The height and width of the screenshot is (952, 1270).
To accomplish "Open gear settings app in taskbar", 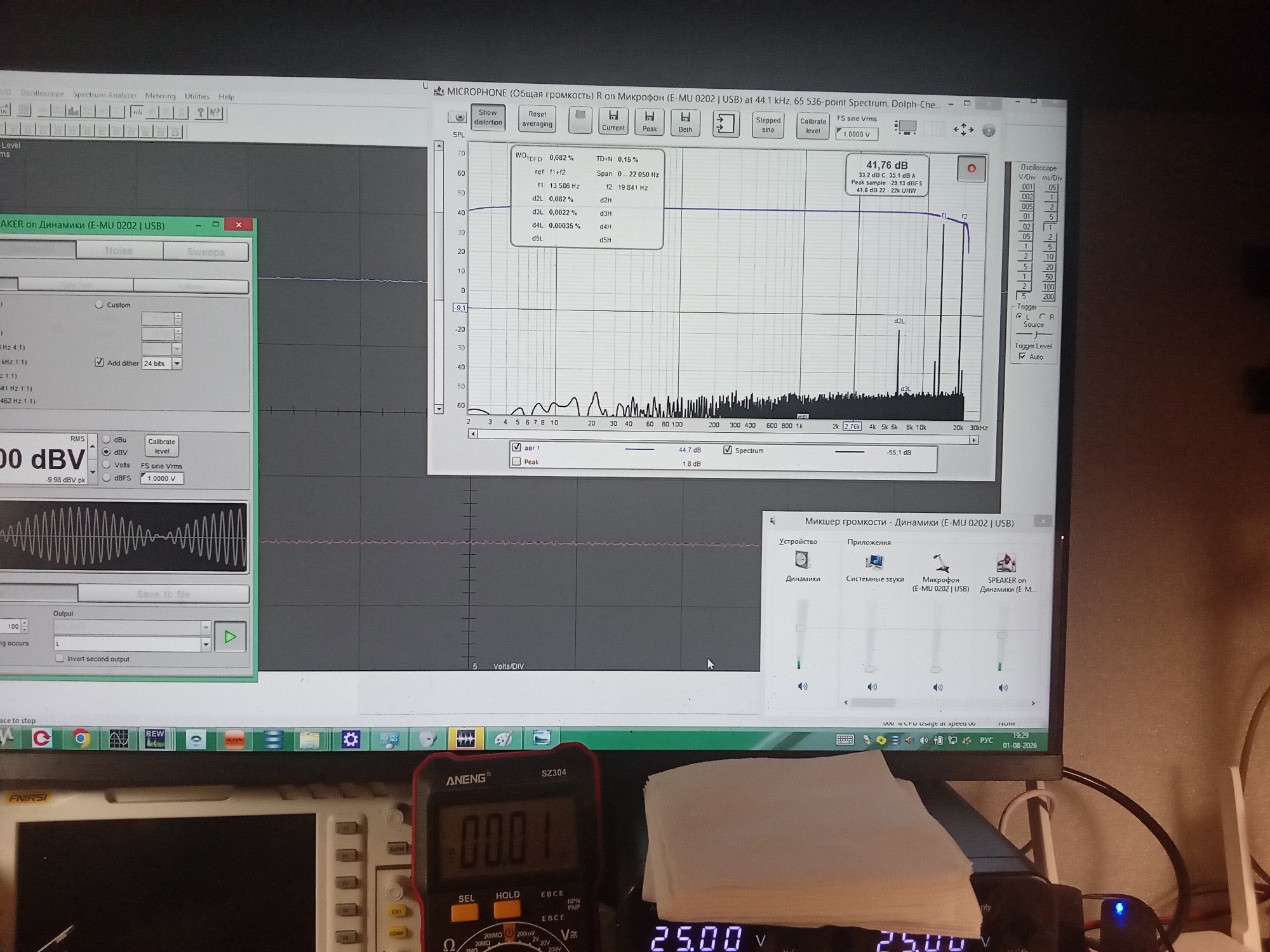I will [x=351, y=739].
